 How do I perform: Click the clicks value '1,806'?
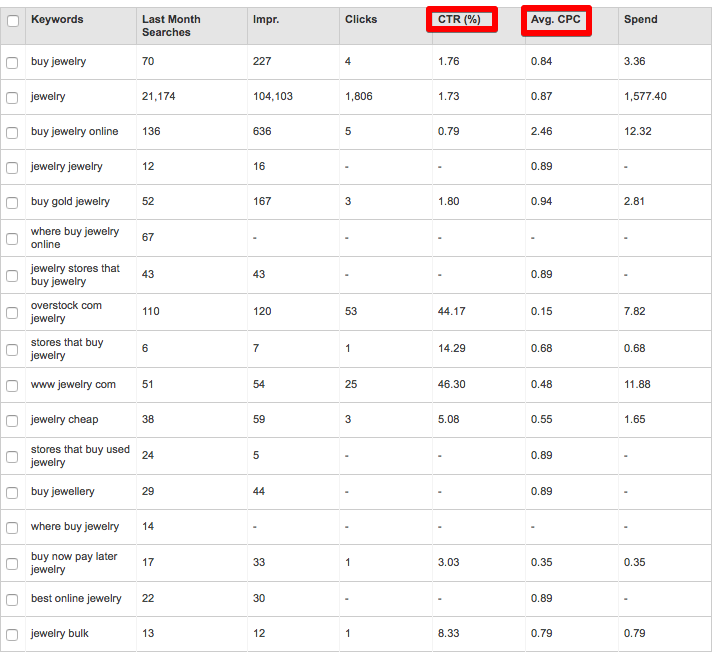pyautogui.click(x=359, y=97)
